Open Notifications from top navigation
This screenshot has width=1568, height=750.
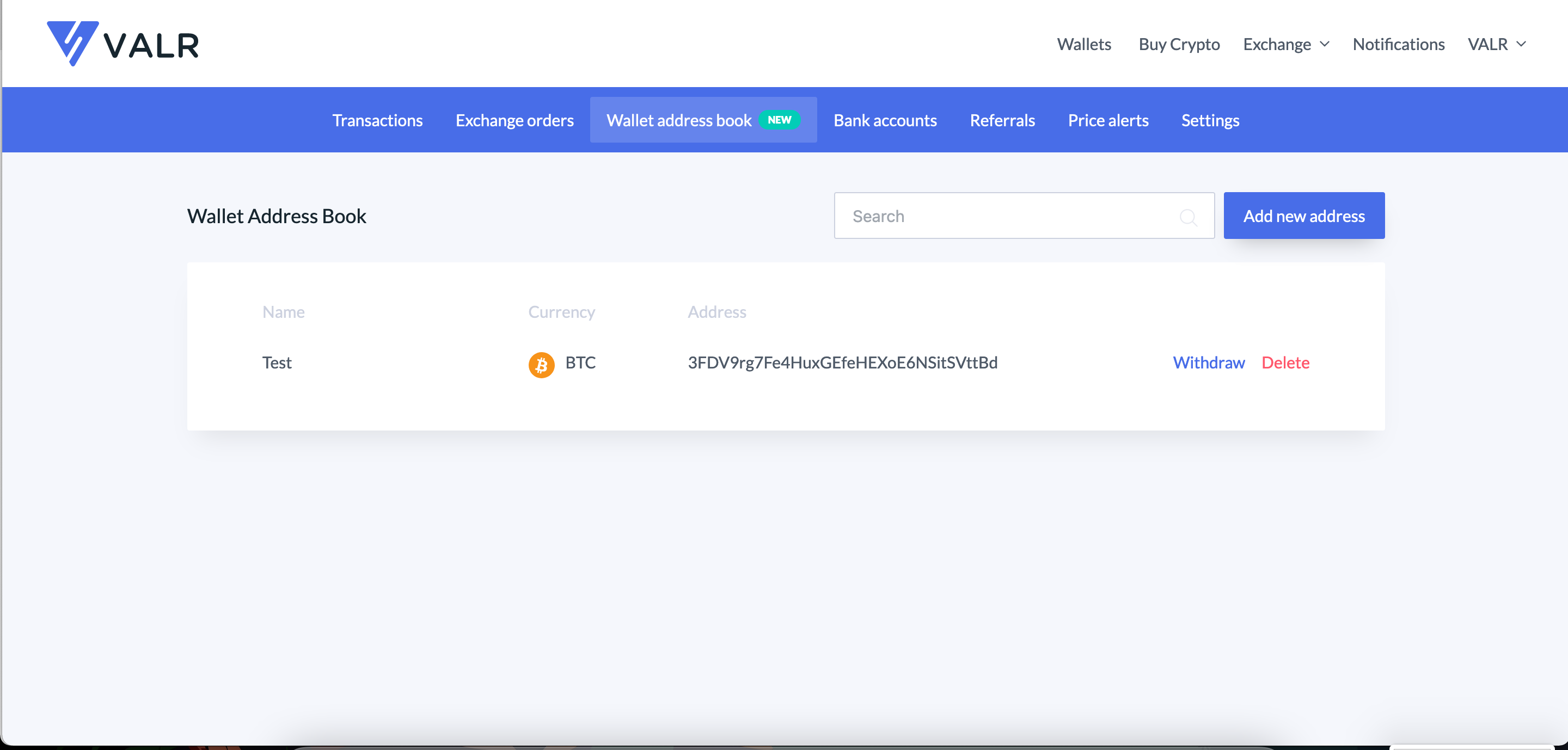point(1398,45)
